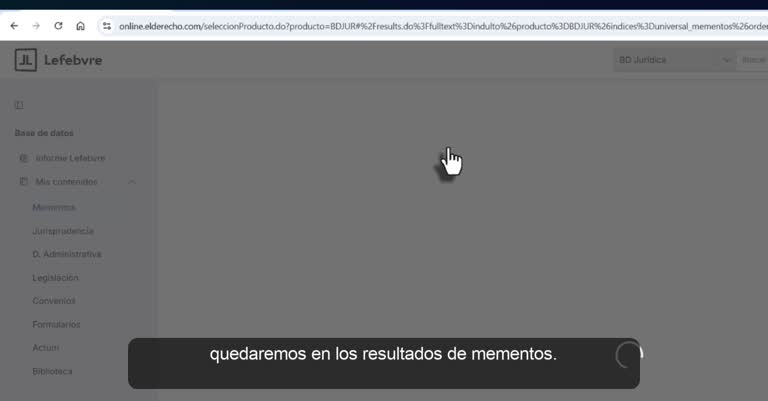
Task: View site information icon beside the URL
Action: coord(107,26)
